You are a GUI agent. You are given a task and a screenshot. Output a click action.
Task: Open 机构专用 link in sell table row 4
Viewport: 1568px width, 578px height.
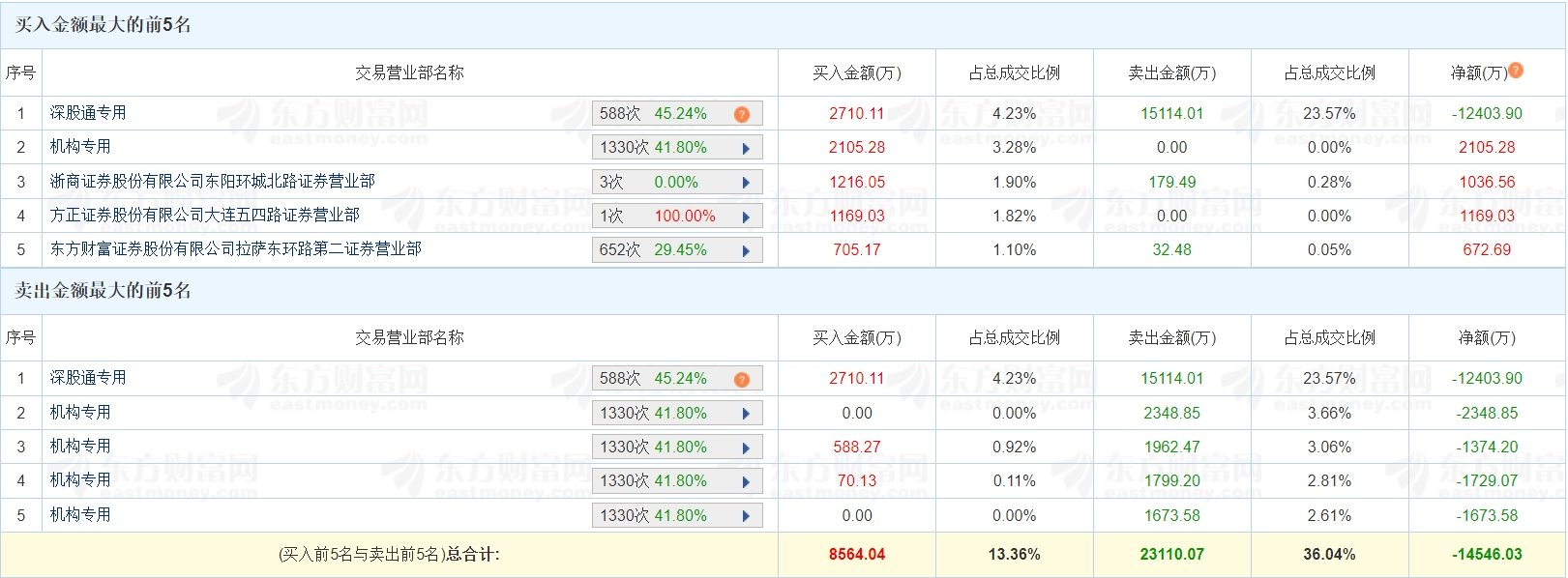80,480
